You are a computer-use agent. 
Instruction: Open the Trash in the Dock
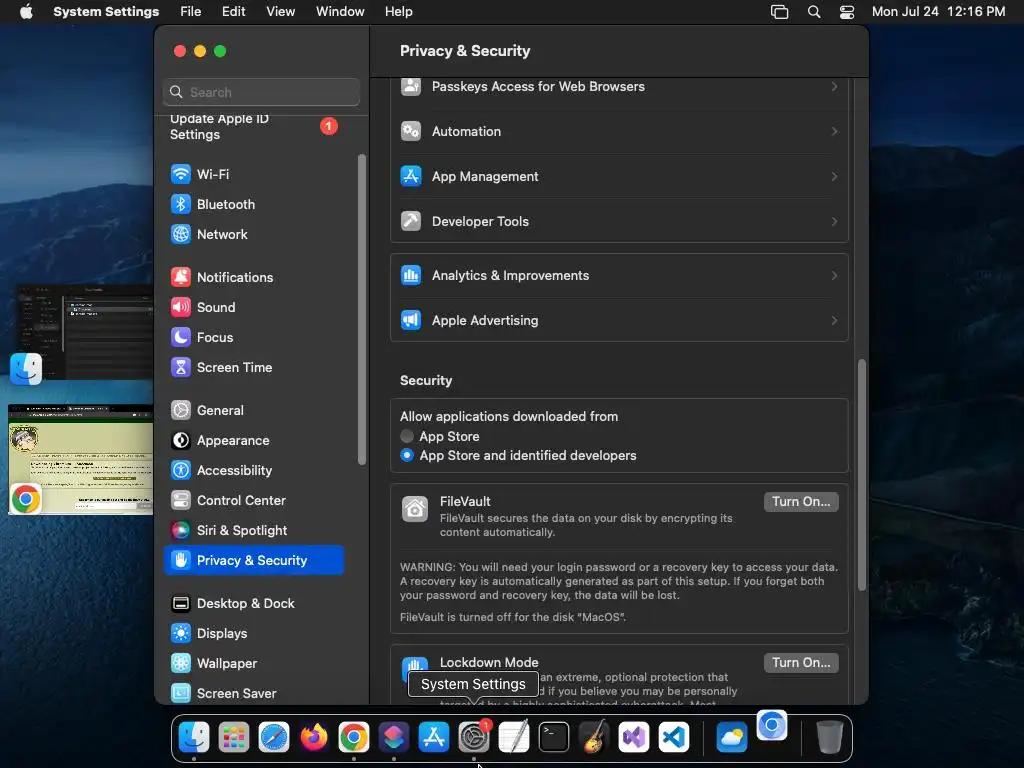[829, 738]
